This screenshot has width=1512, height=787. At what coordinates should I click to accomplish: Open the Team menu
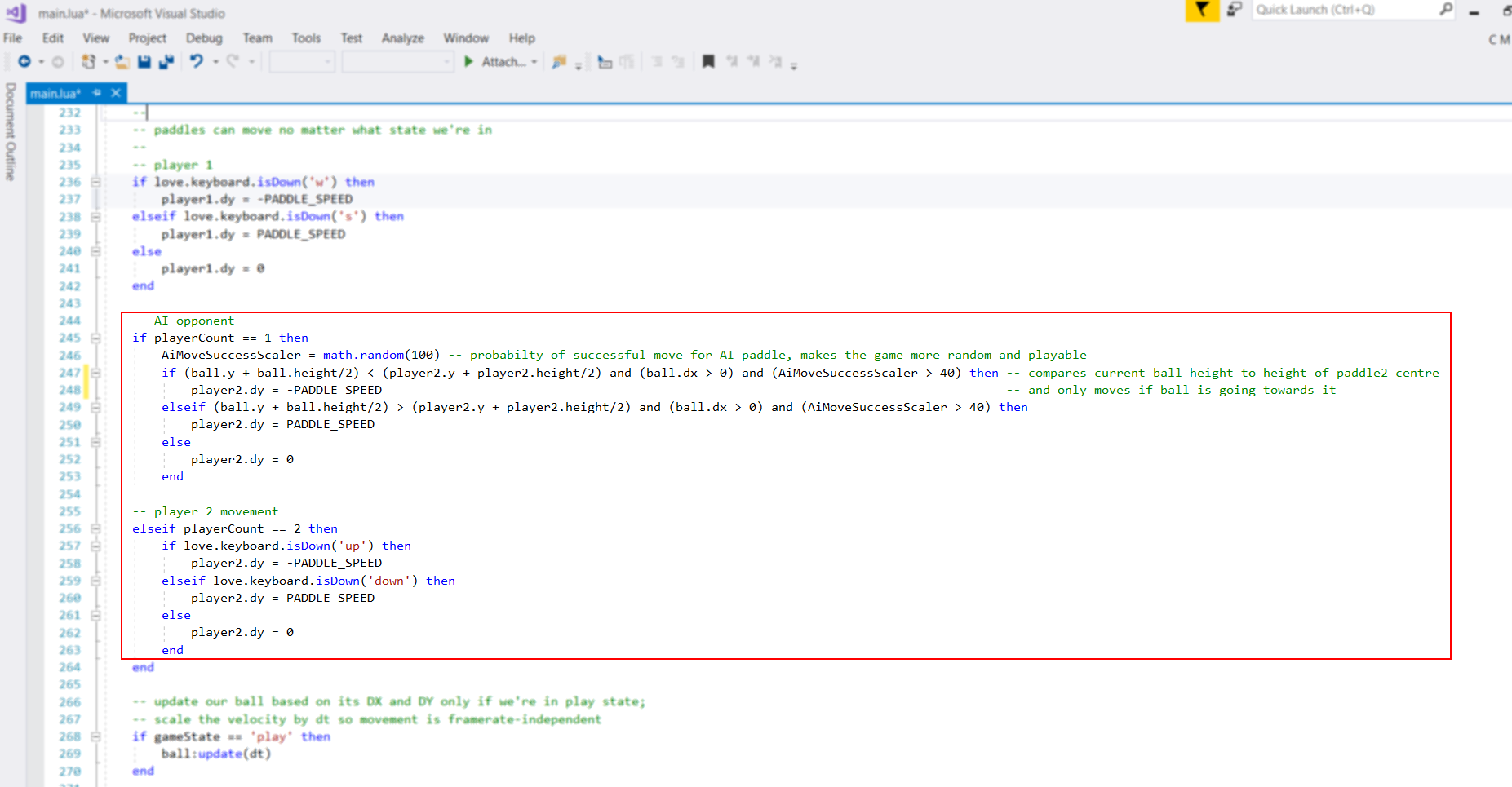(x=257, y=38)
